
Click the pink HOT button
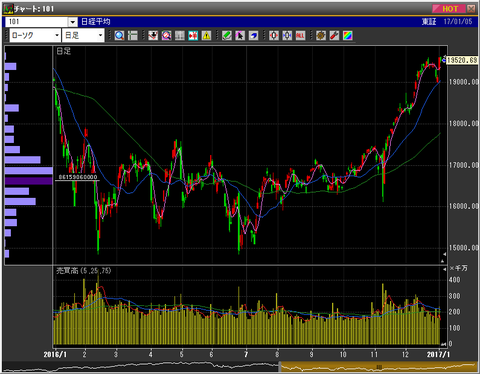[x=449, y=9]
